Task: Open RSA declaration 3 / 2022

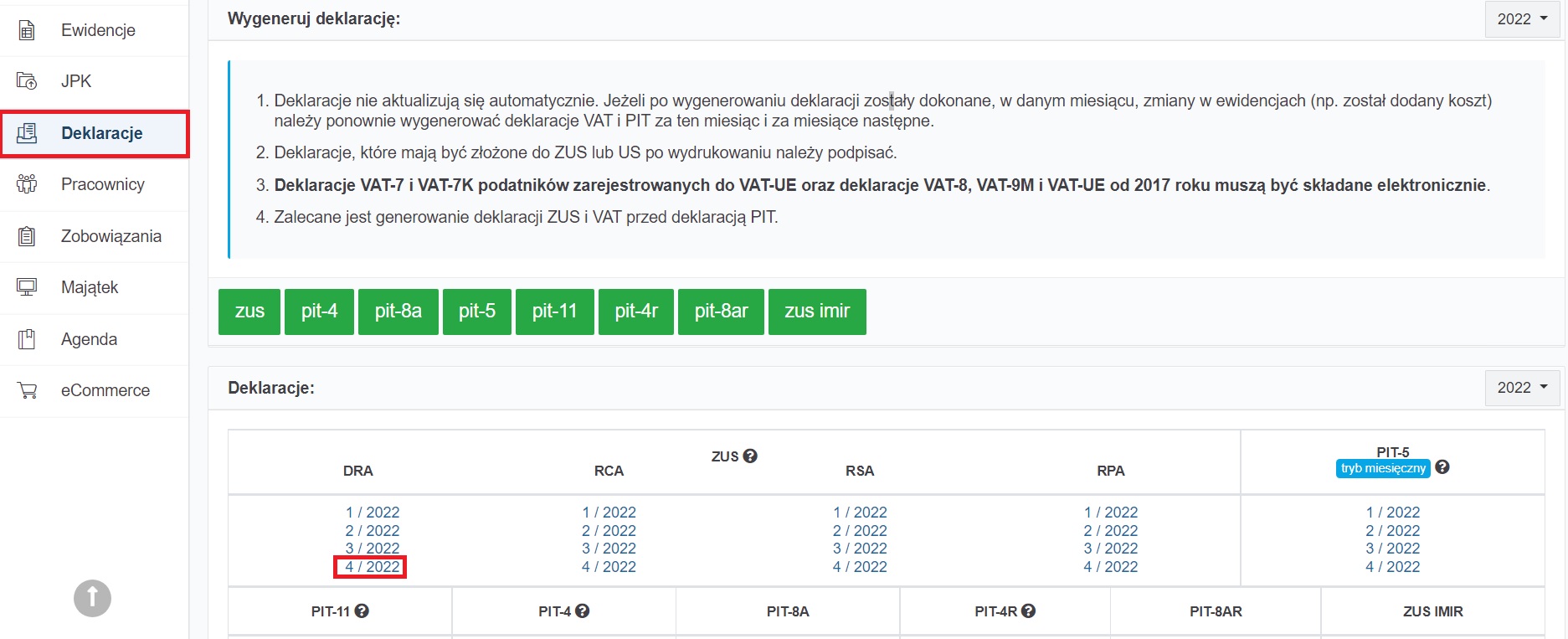Action: point(860,549)
